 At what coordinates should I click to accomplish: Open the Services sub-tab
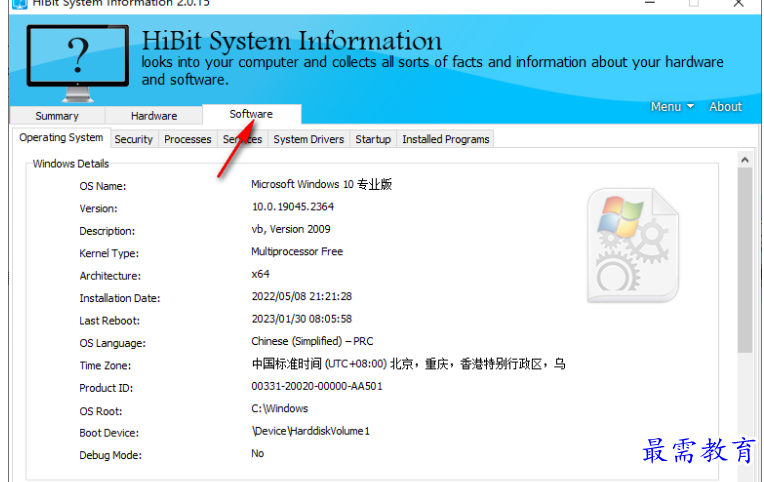coord(243,139)
